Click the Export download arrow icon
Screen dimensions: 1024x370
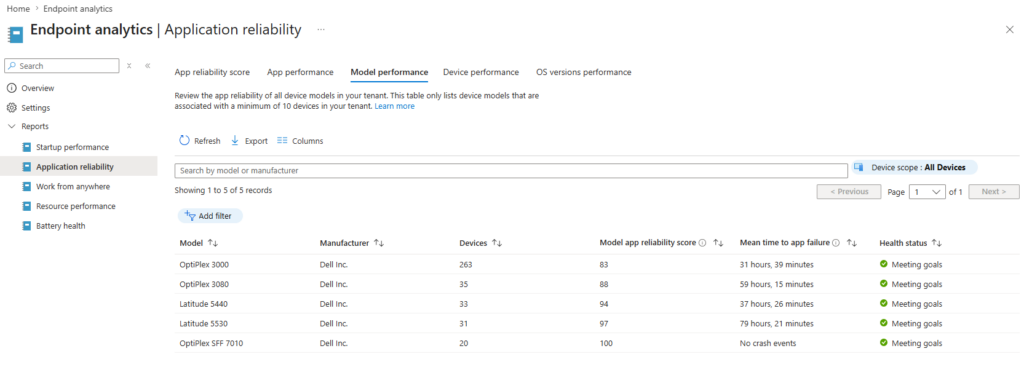235,140
